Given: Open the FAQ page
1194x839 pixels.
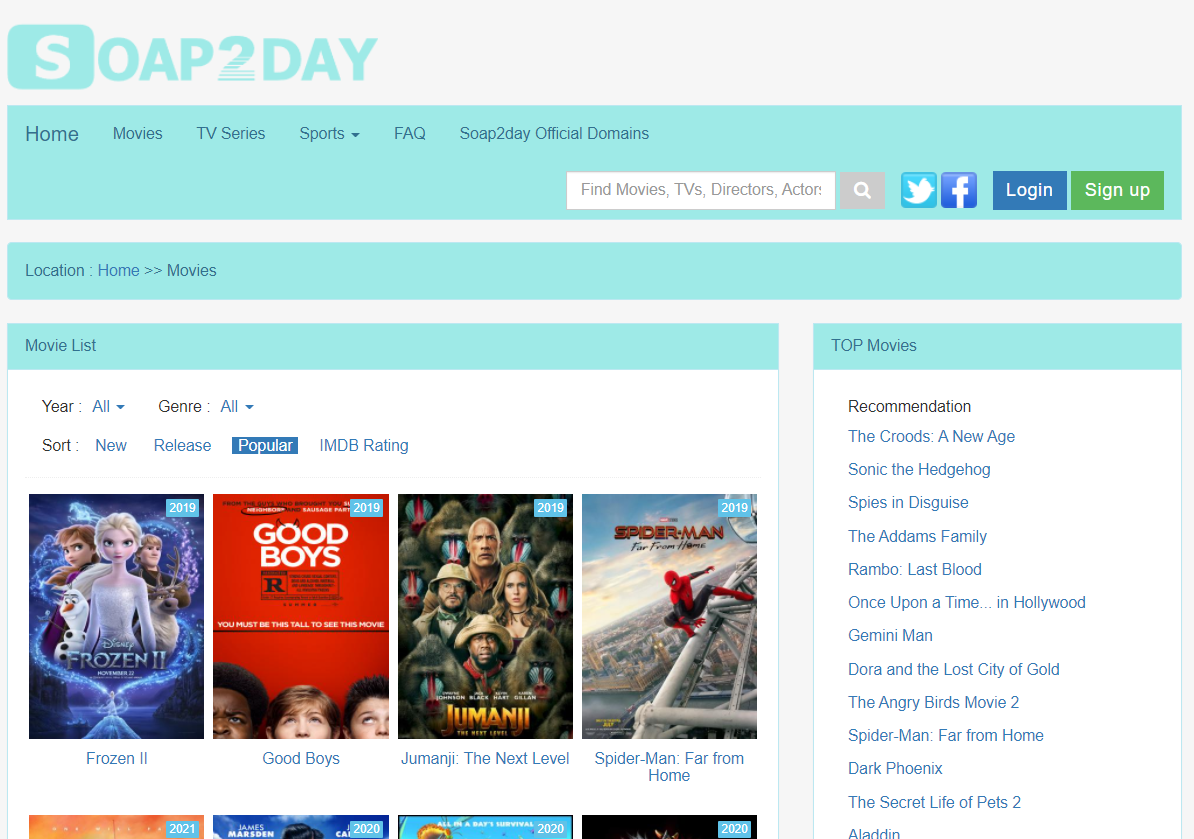Looking at the screenshot, I should (x=410, y=133).
